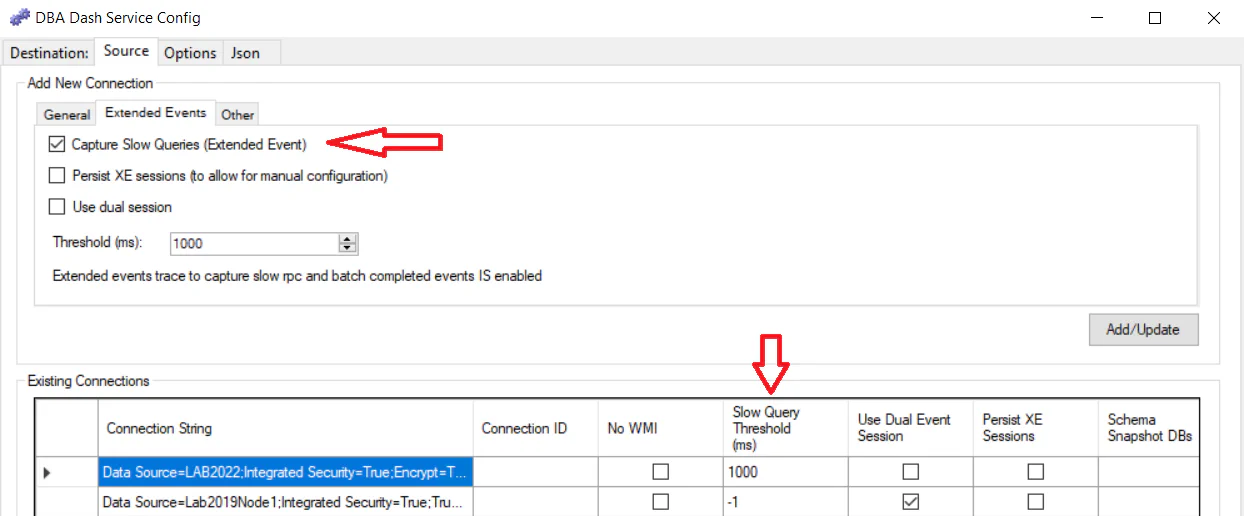Click the Threshold (ms) input field
The width and height of the screenshot is (1244, 516).
(254, 243)
